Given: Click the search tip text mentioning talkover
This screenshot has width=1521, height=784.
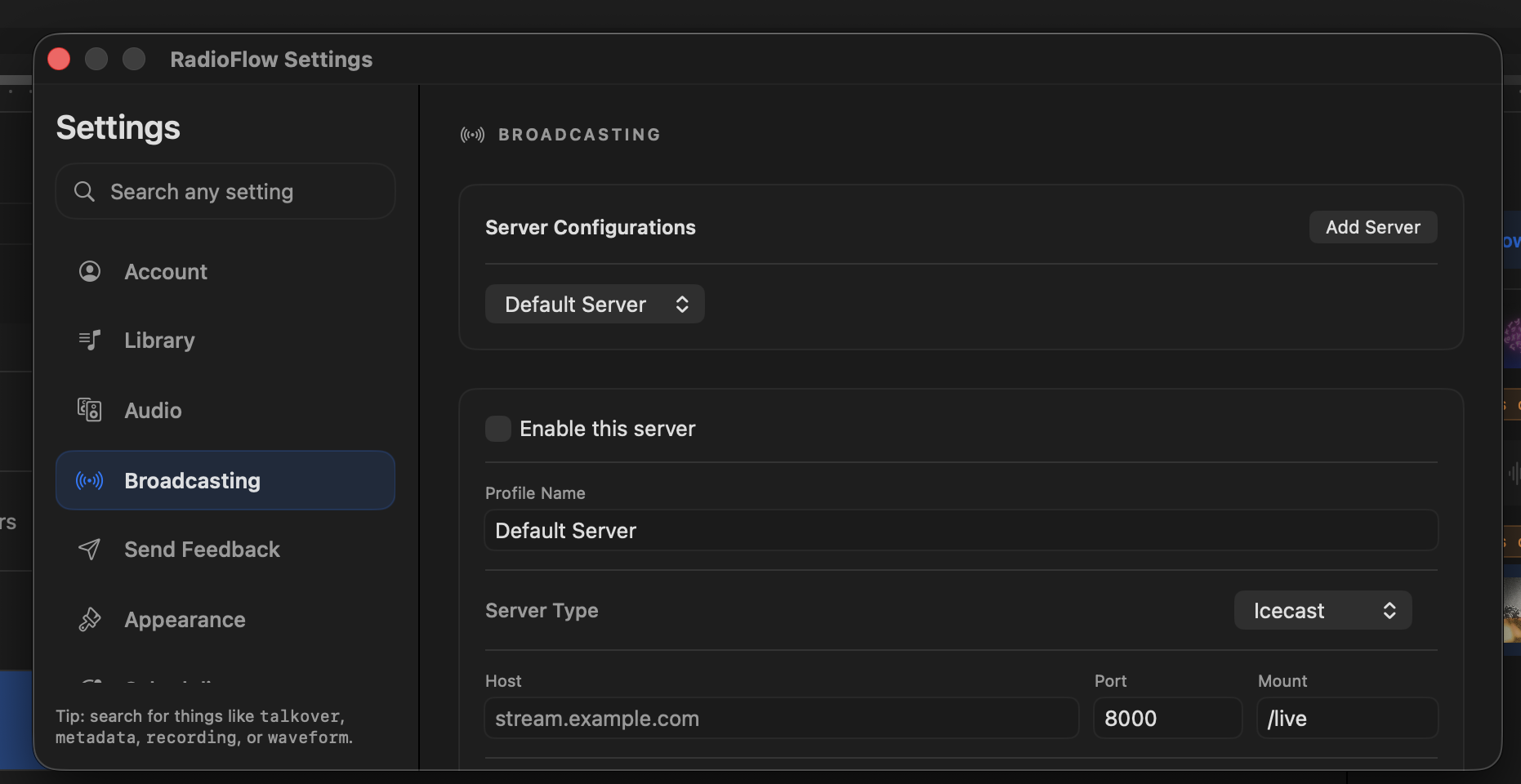Looking at the screenshot, I should 204,727.
